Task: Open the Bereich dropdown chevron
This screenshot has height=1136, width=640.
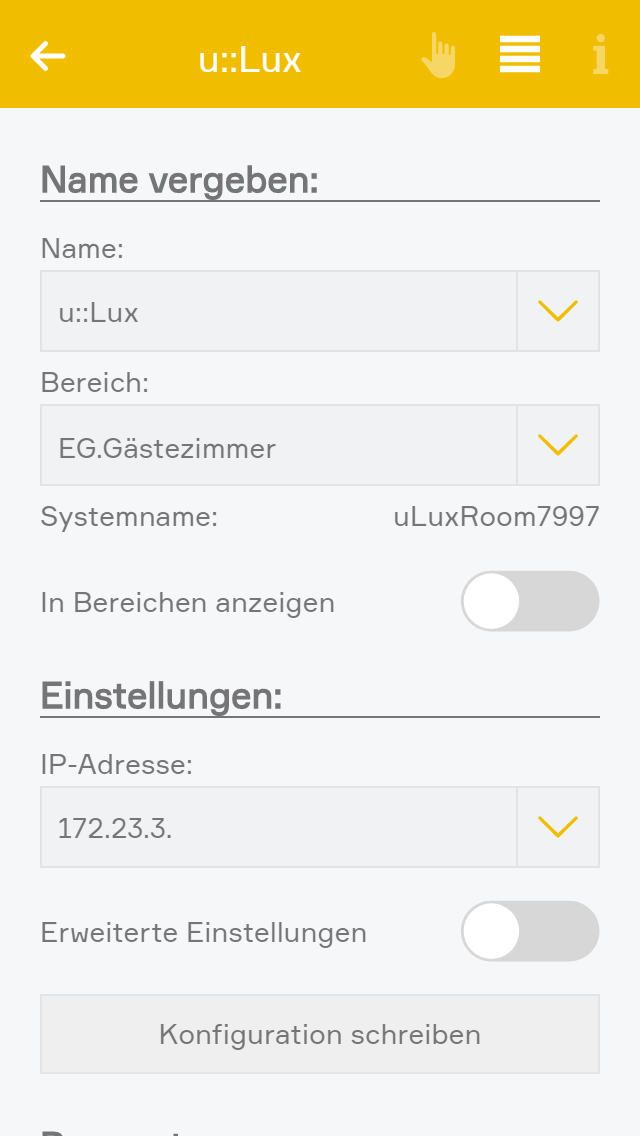Action: click(x=558, y=445)
